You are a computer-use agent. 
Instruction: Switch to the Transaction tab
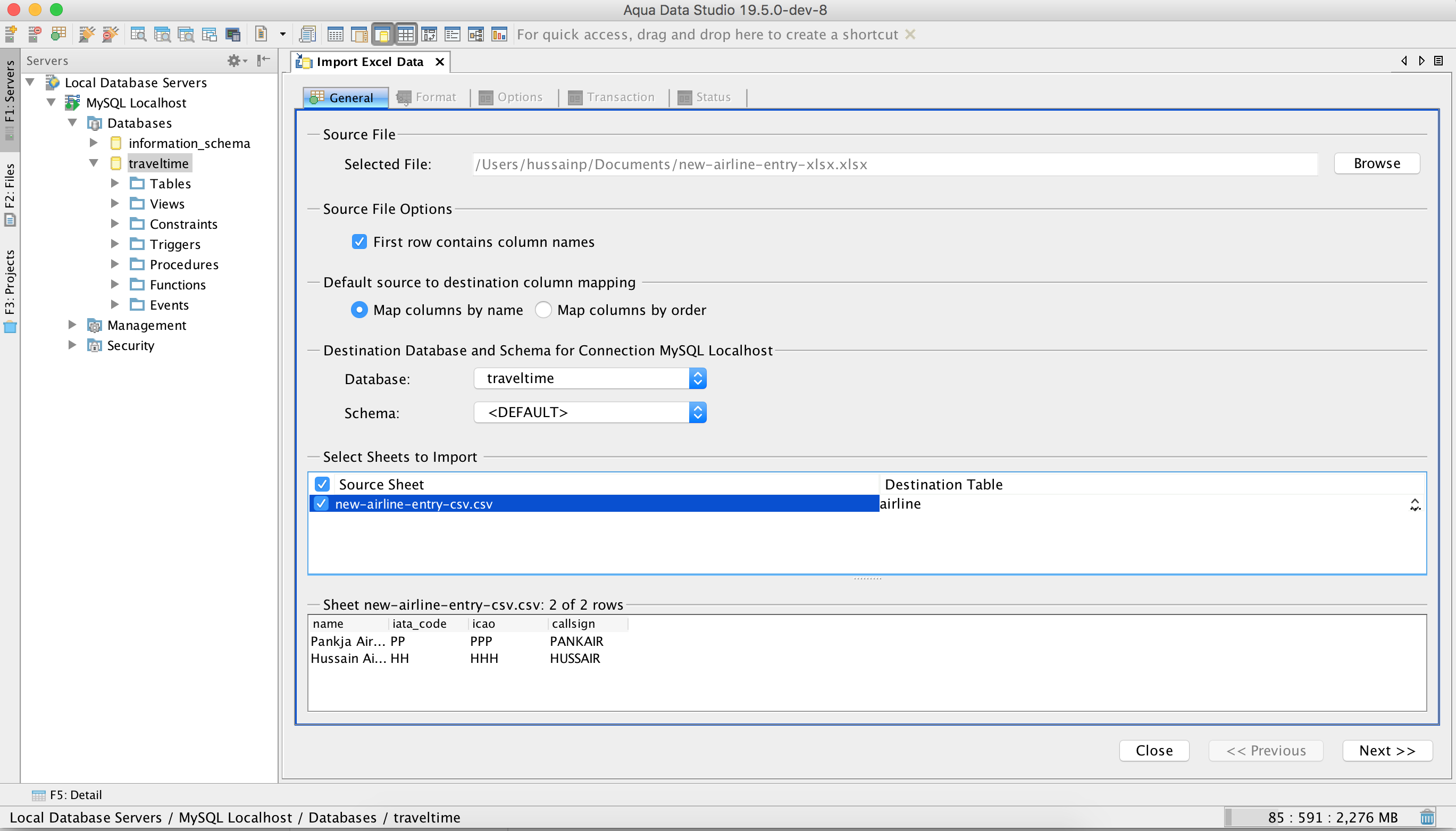[612, 97]
